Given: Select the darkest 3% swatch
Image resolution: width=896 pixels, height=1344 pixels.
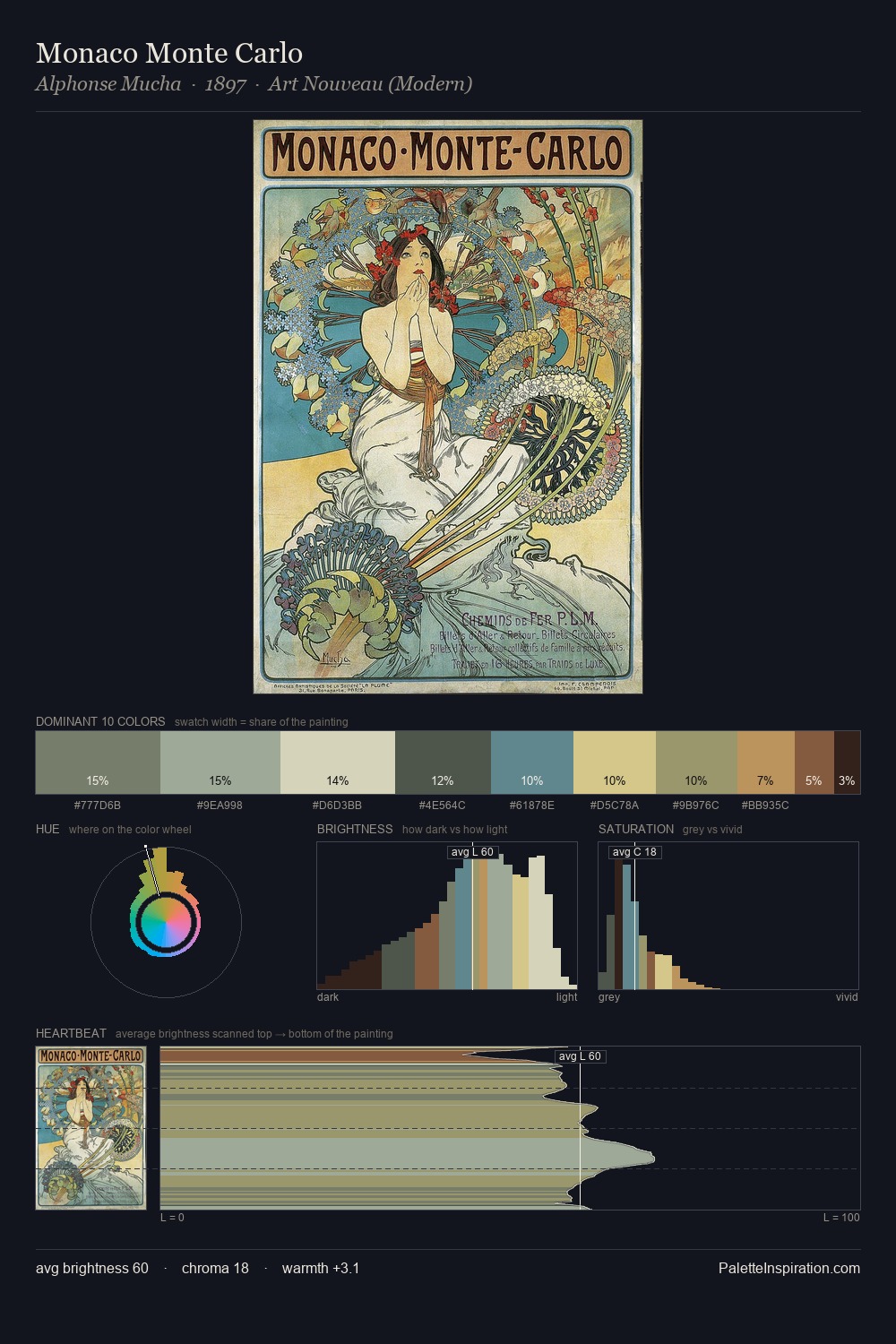Looking at the screenshot, I should pyautogui.click(x=847, y=762).
